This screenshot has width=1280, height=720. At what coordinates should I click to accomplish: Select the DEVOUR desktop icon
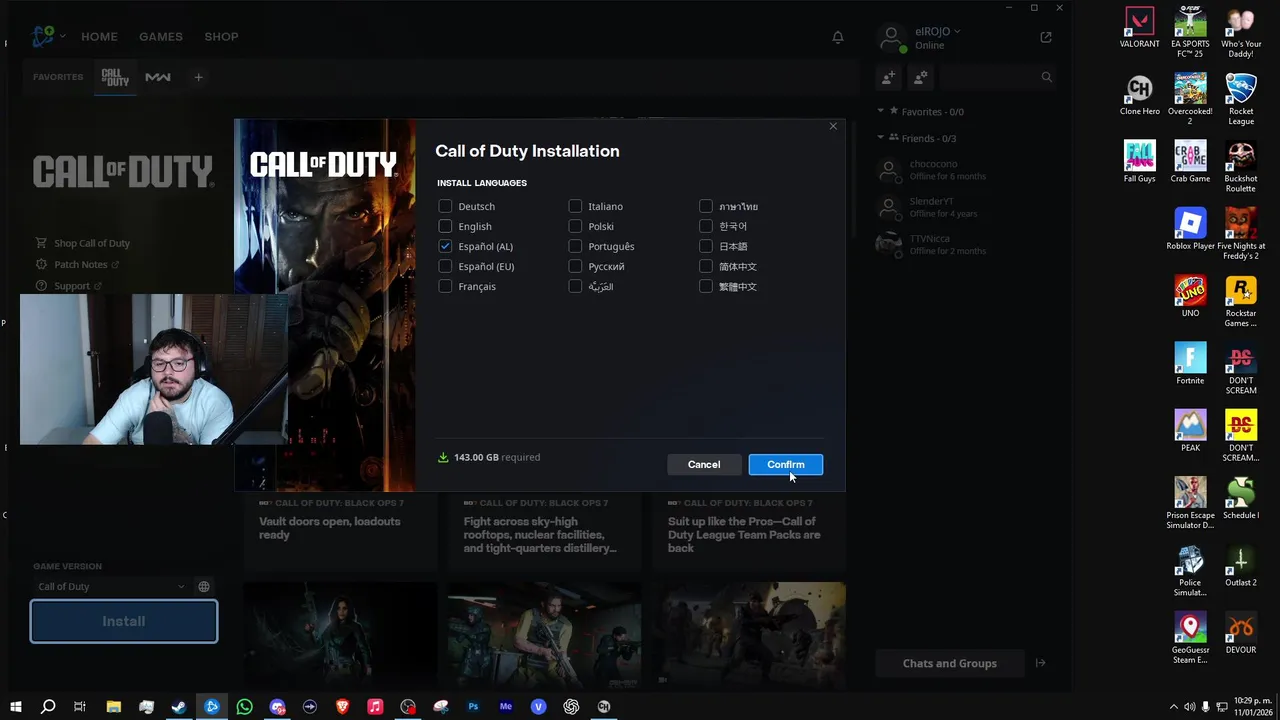pos(1241,632)
